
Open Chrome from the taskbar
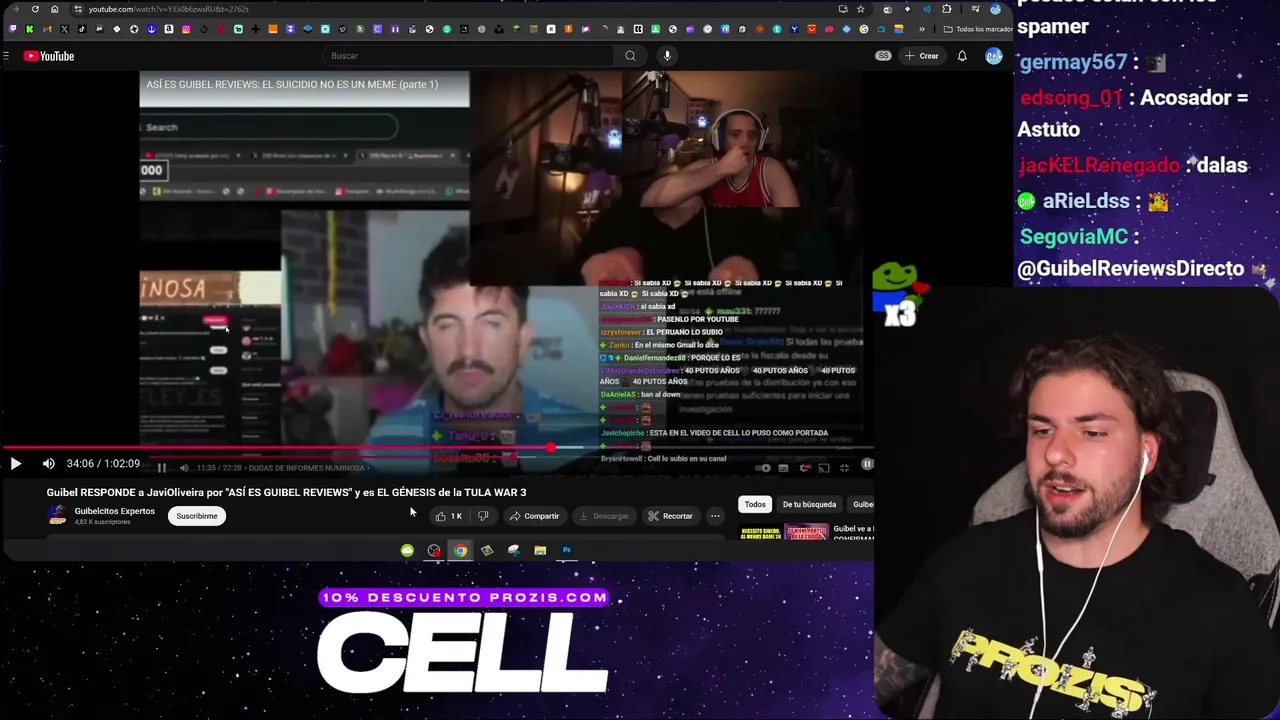(460, 550)
